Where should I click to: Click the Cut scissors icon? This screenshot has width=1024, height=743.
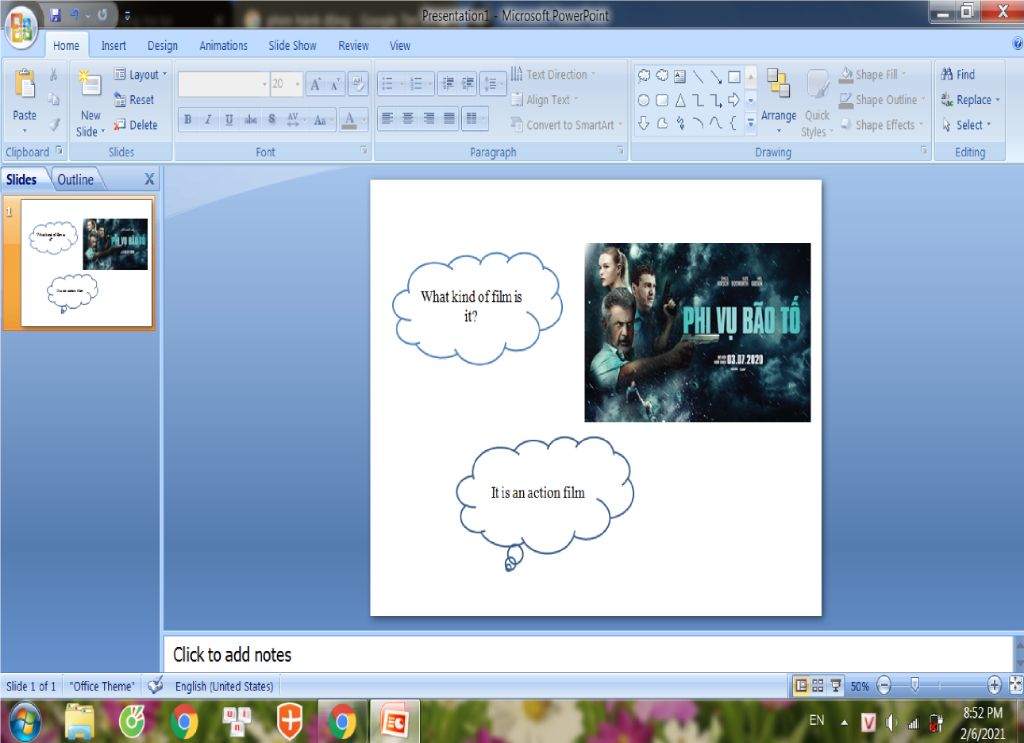[54, 74]
